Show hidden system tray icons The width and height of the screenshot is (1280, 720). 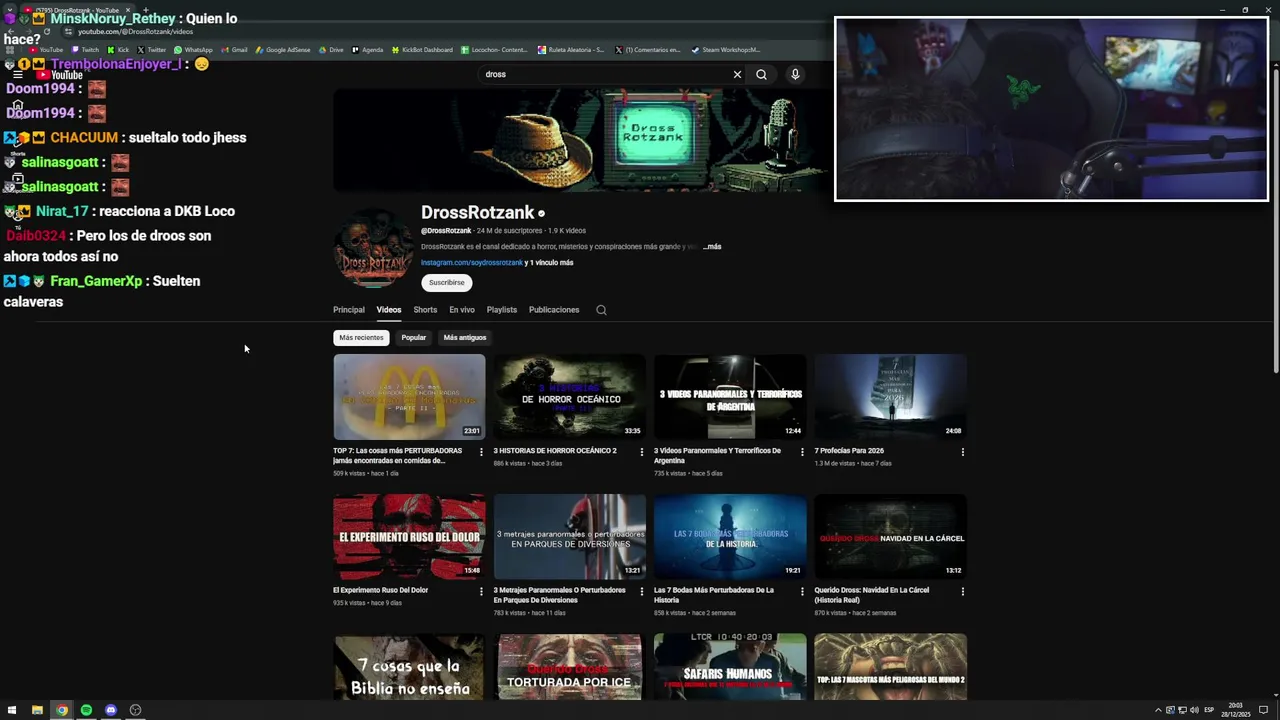click(x=1158, y=710)
